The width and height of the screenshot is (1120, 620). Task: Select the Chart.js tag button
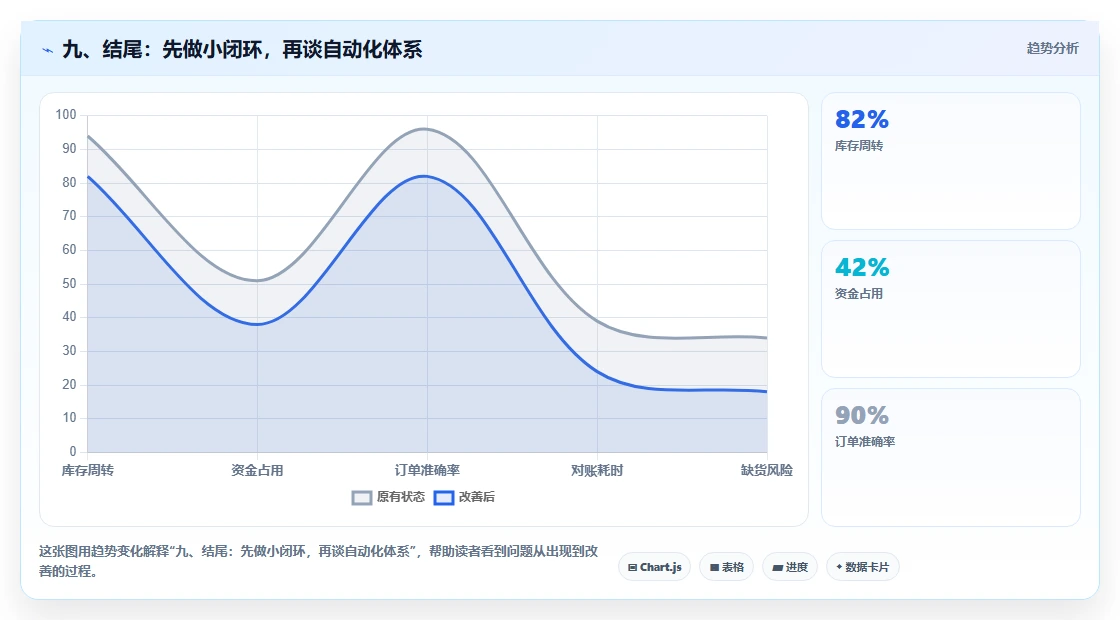tap(654, 567)
